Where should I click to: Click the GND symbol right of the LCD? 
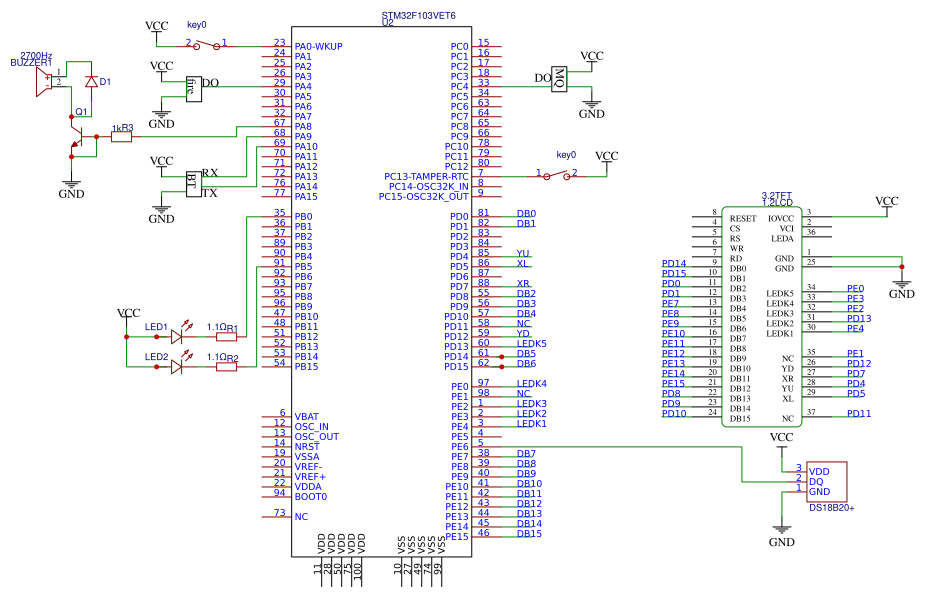[x=901, y=289]
